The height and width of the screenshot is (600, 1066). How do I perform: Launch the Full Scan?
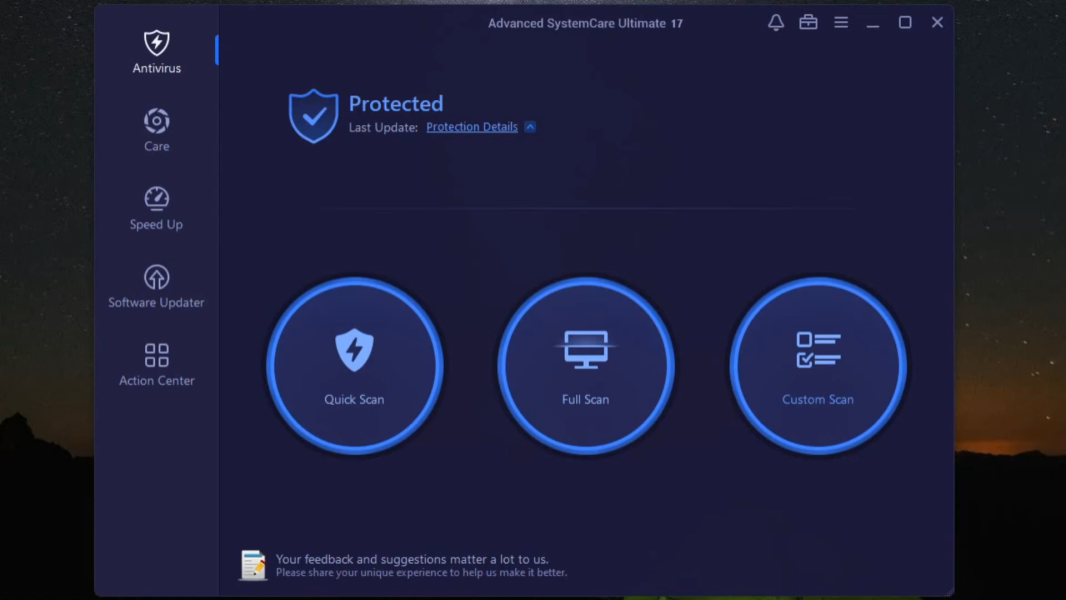click(x=585, y=366)
